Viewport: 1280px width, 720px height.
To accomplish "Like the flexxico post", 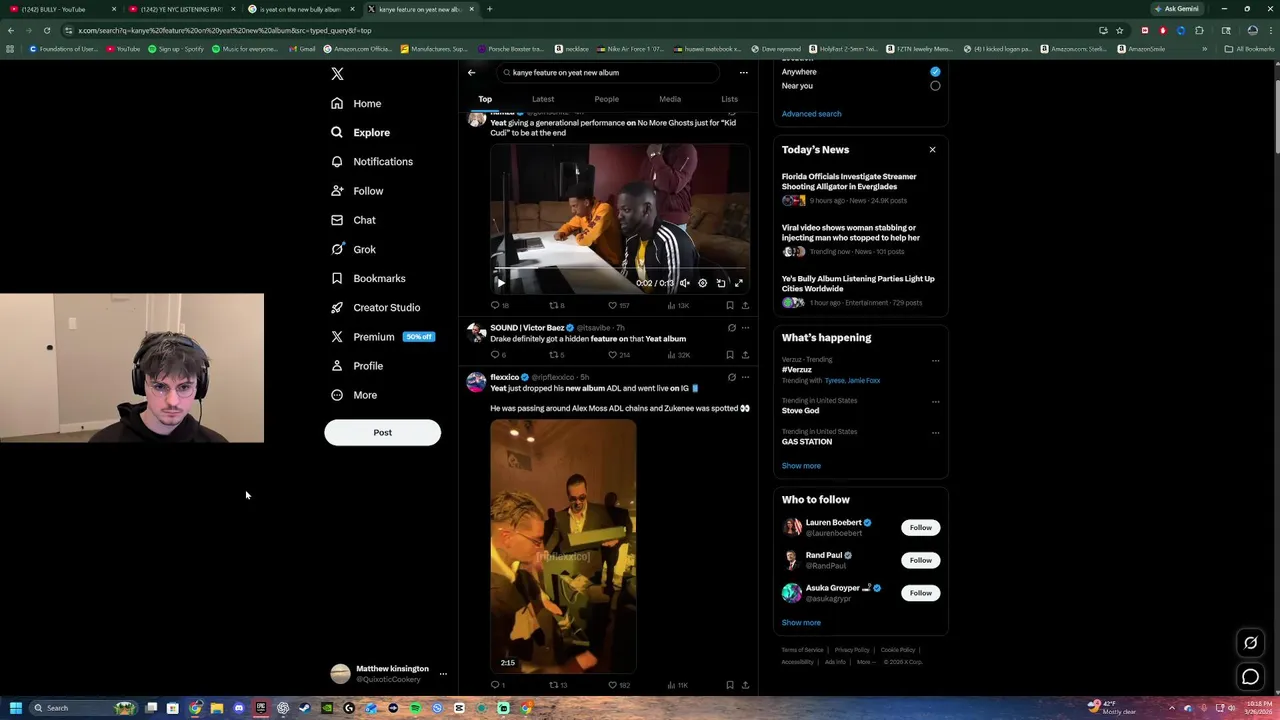I will [x=613, y=685].
